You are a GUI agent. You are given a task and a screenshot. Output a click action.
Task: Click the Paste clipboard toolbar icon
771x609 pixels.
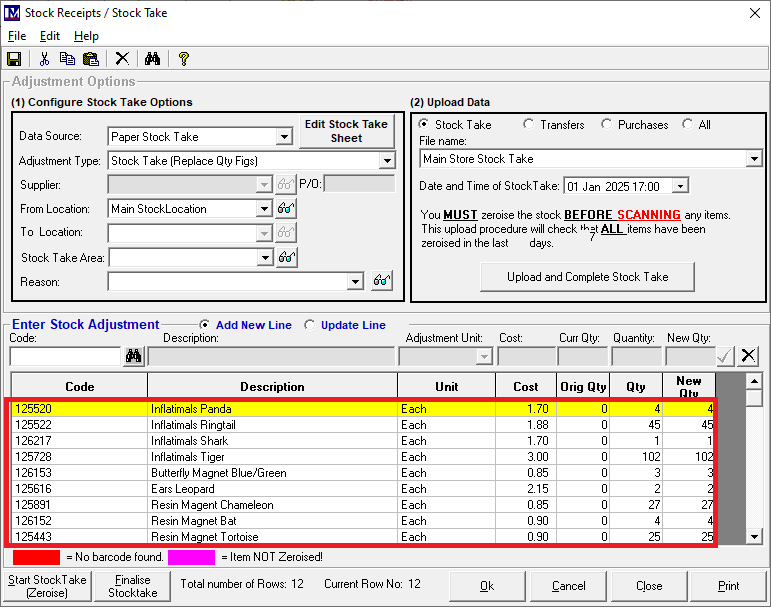91,59
